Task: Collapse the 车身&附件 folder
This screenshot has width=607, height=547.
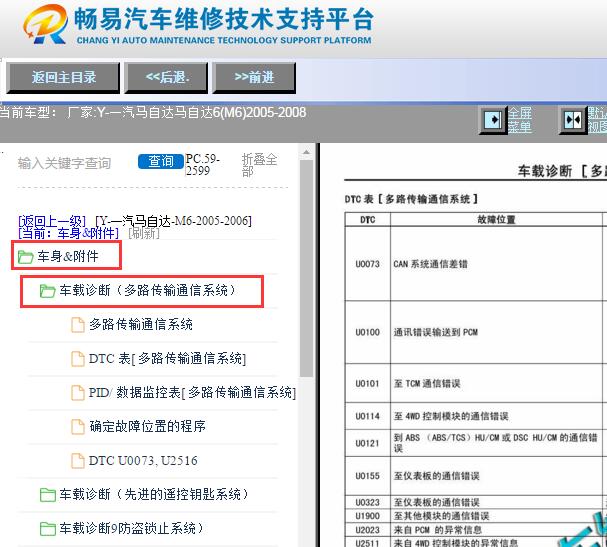Action: point(67,256)
